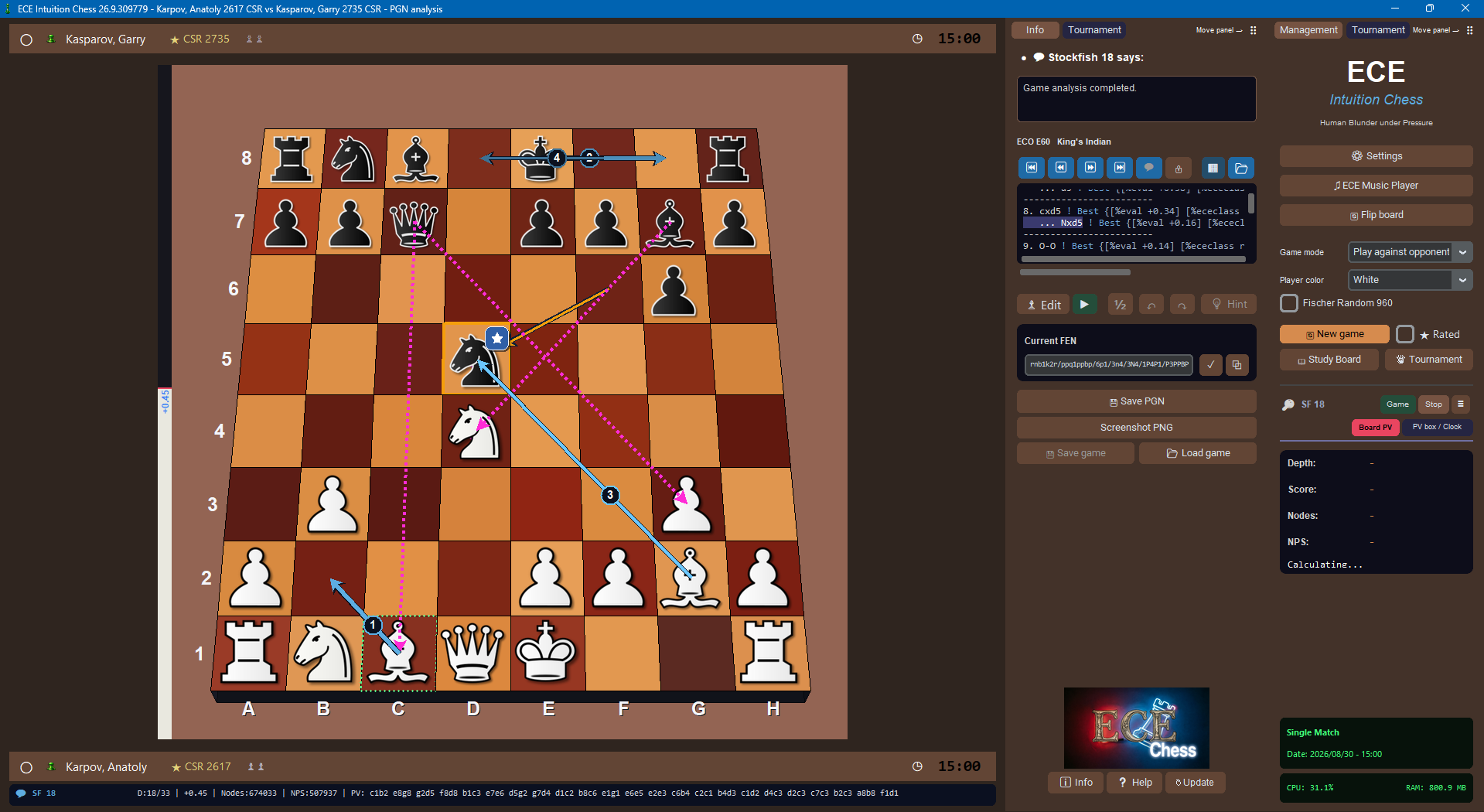
Task: Open the Tournament tab in the Info panel
Action: tap(1093, 30)
